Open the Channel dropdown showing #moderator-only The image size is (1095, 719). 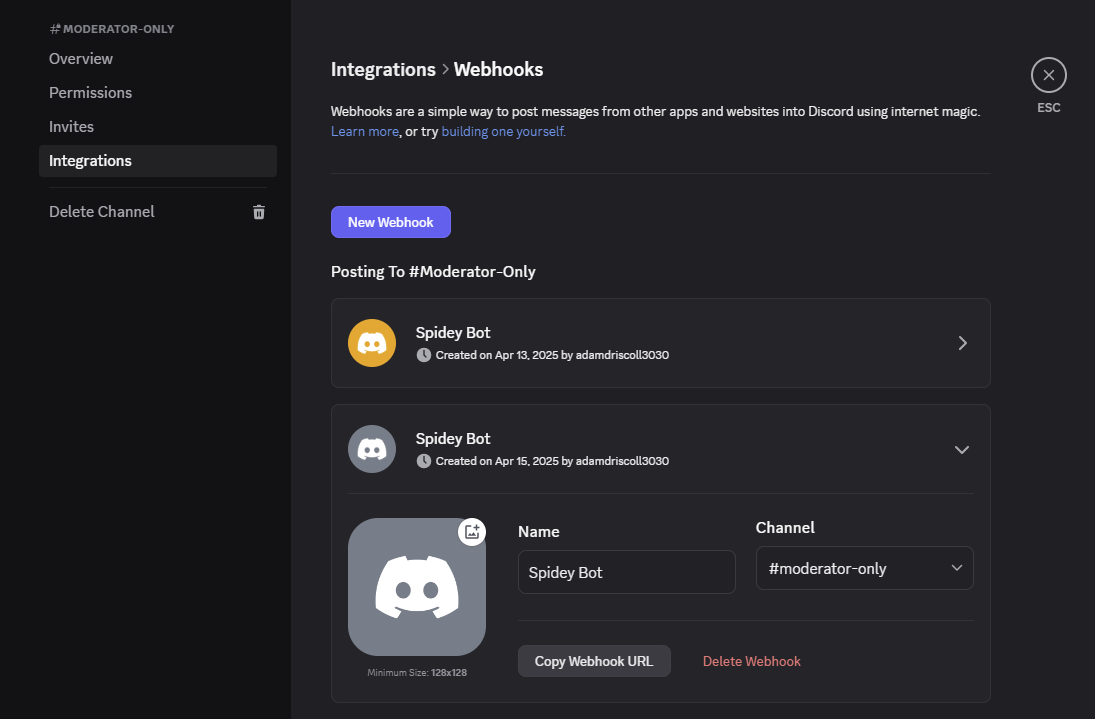point(865,568)
